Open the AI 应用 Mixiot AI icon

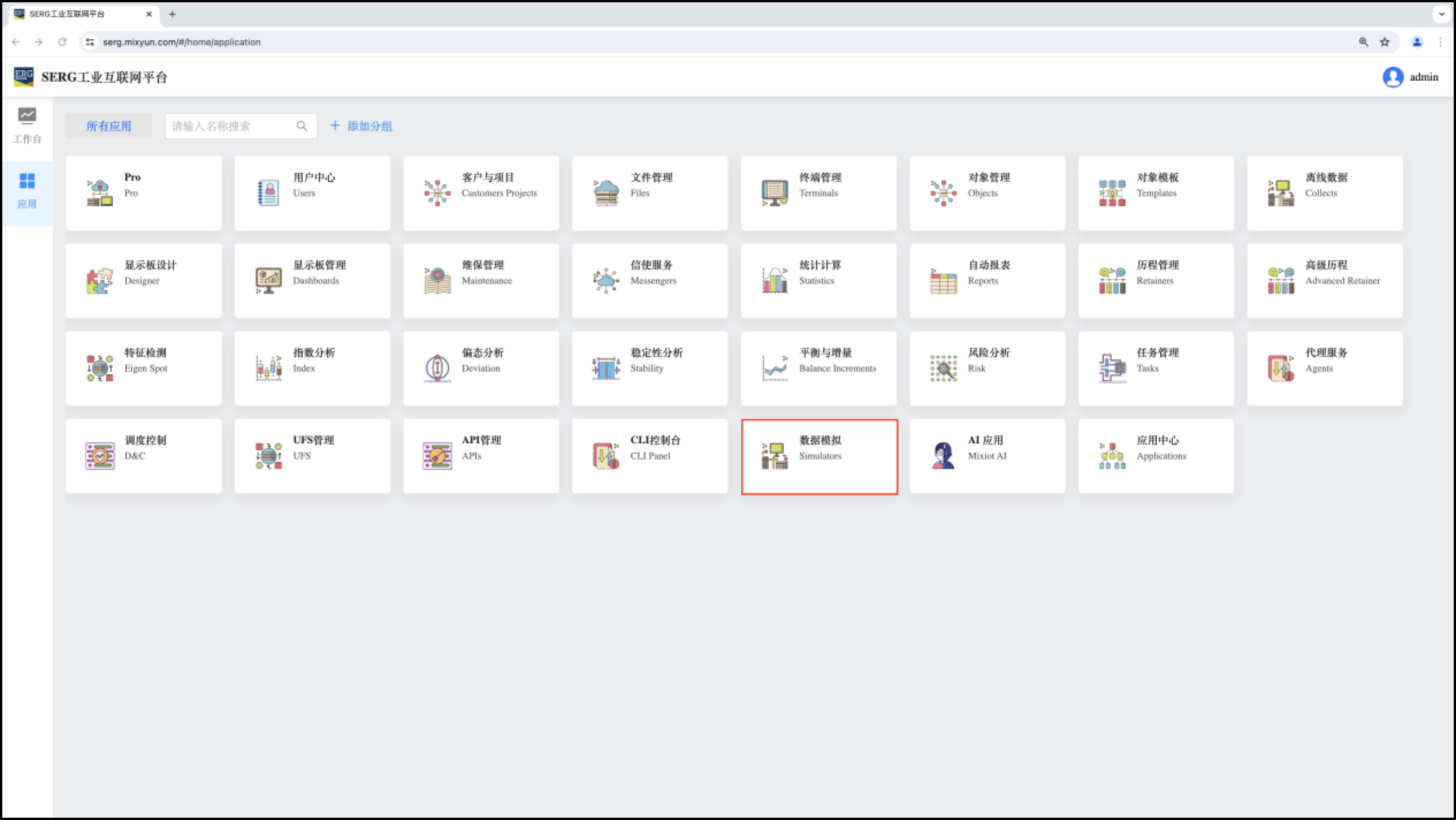943,455
